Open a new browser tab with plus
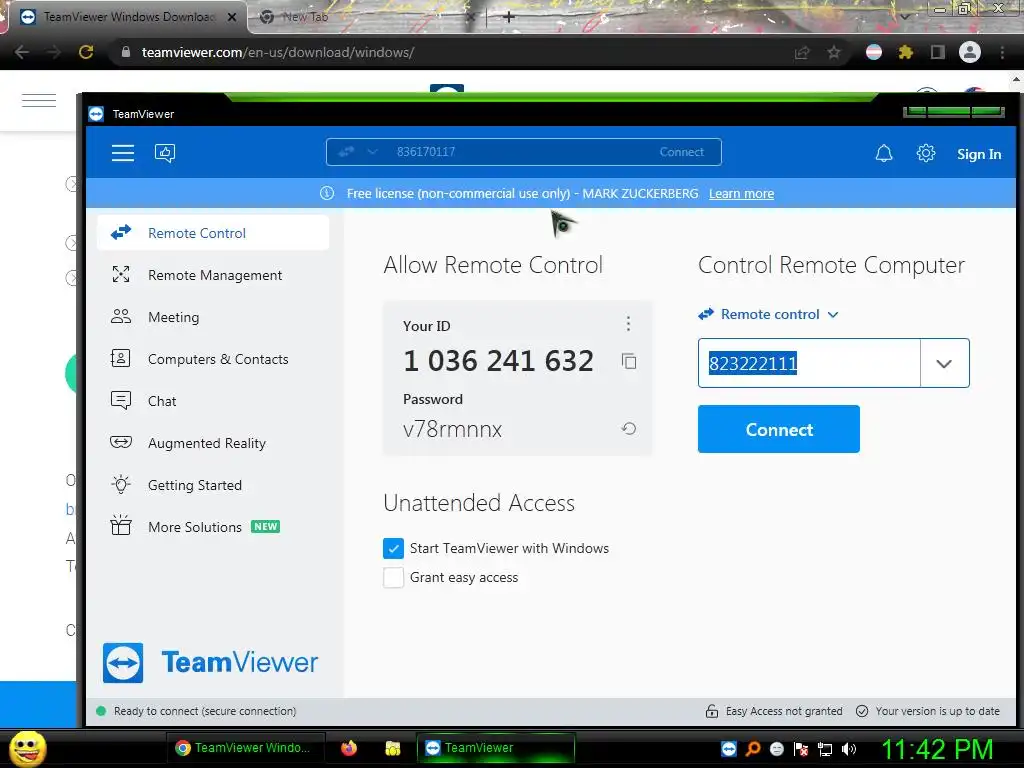Image resolution: width=1024 pixels, height=768 pixels. [509, 17]
